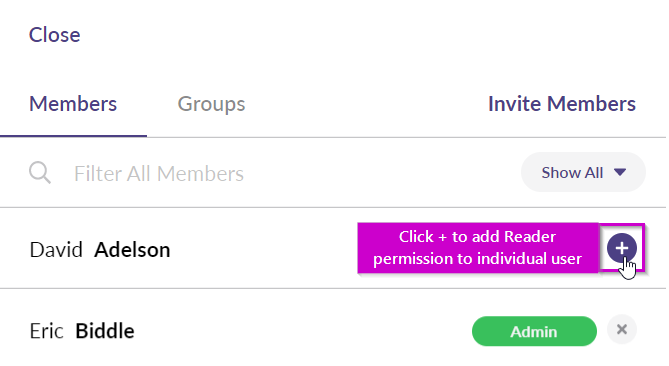Click the triangle arrow beside Show All

620,172
